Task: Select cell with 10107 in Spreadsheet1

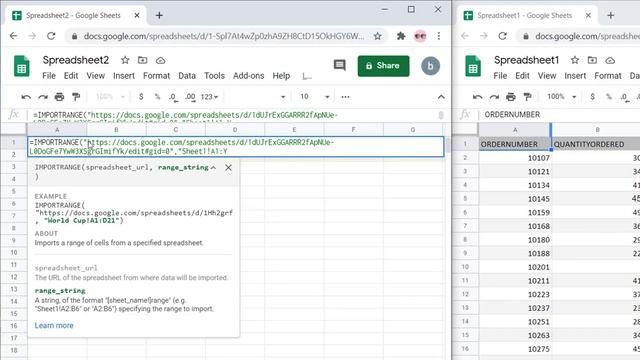Action: click(515, 158)
